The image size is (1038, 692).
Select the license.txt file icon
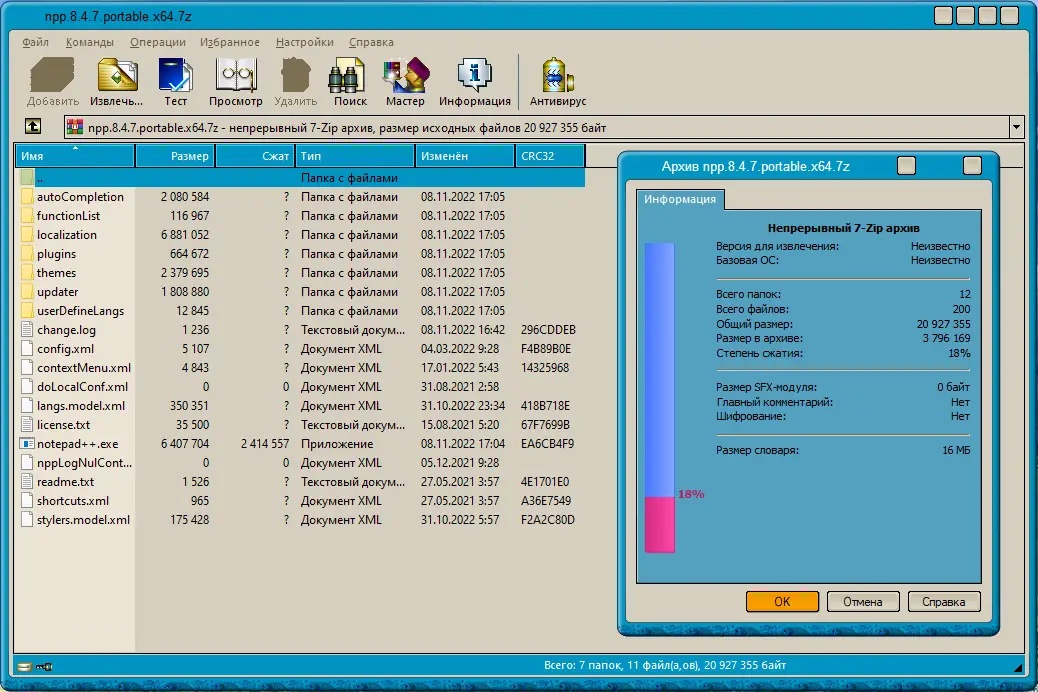tap(26, 424)
